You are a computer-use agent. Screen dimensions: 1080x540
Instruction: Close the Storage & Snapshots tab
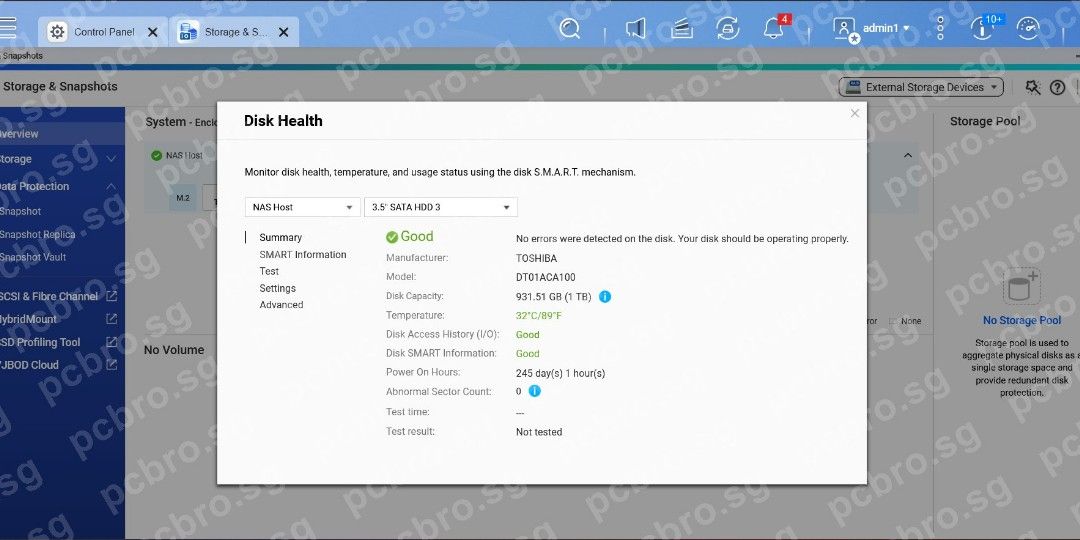coord(283,32)
